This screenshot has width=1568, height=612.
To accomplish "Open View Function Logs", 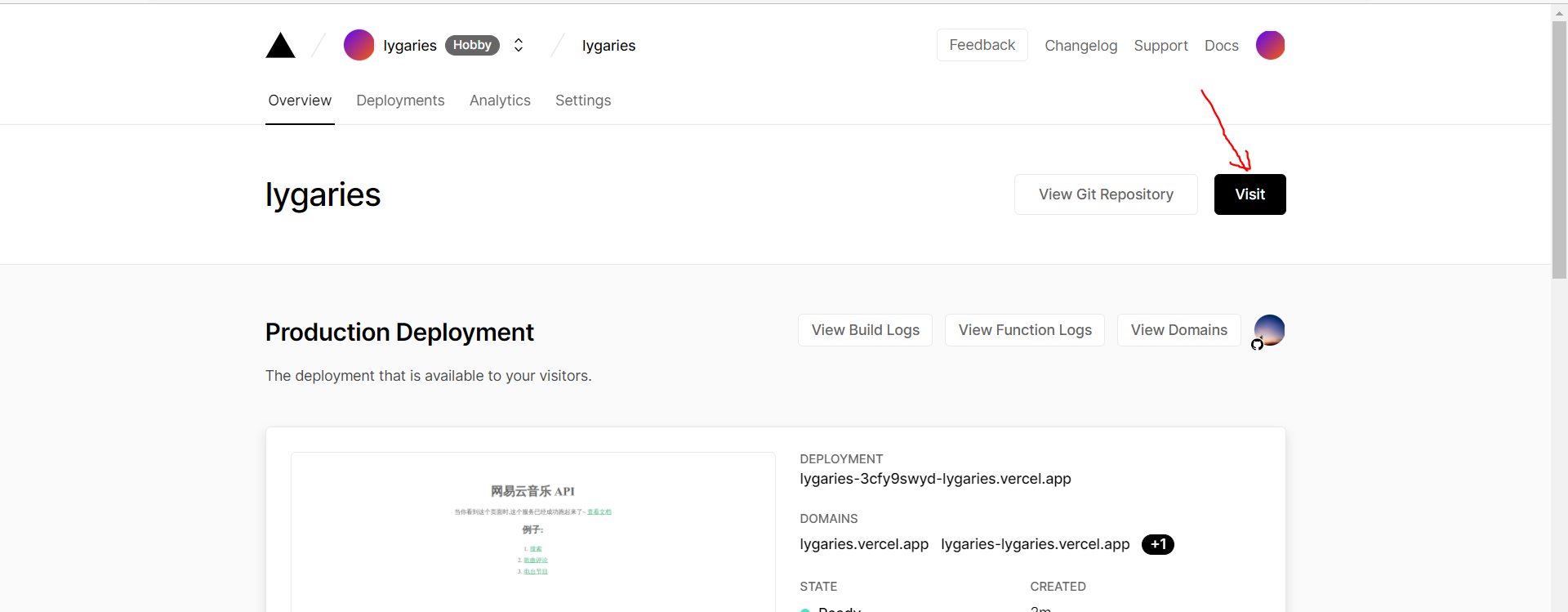I will tap(1025, 330).
